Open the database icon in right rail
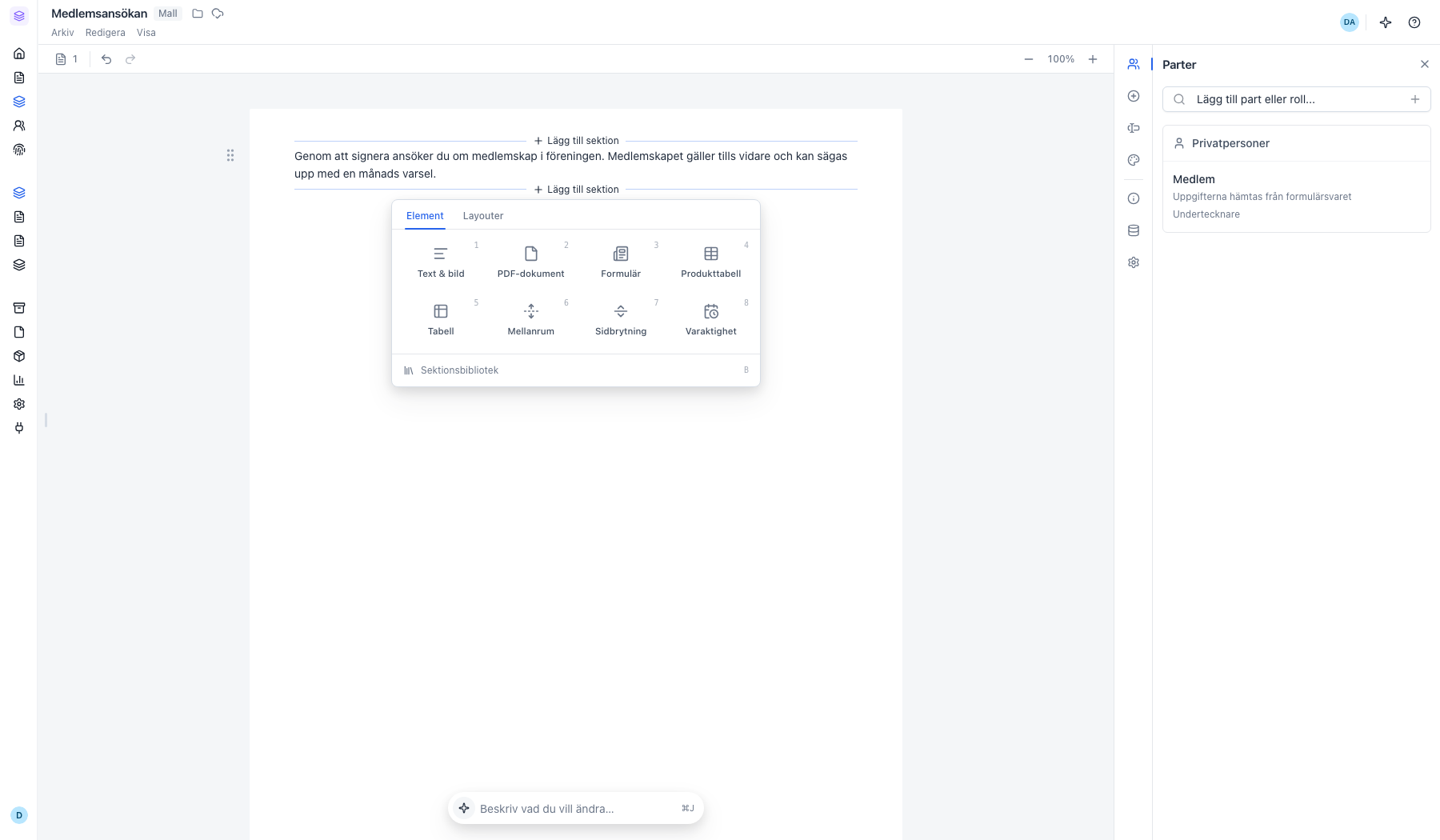Viewport: 1440px width, 840px height. [x=1134, y=230]
